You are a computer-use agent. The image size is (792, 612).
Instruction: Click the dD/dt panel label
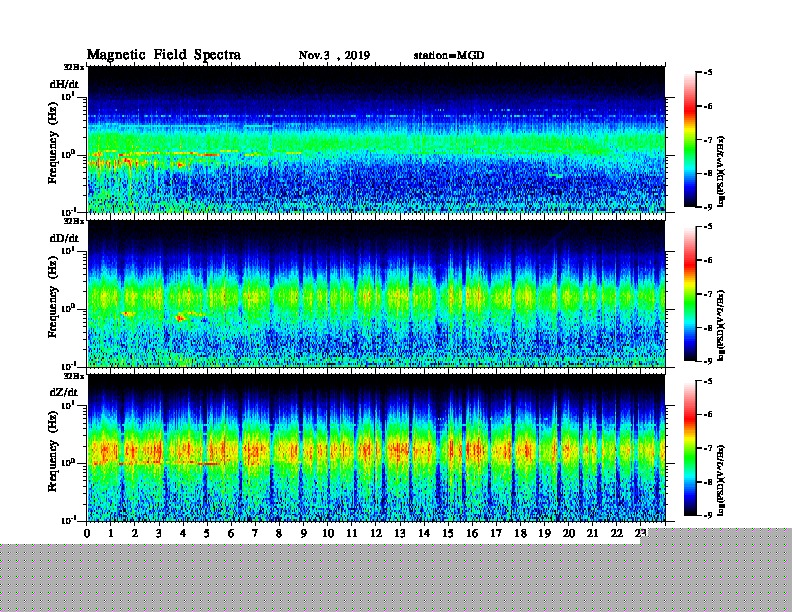click(x=64, y=238)
